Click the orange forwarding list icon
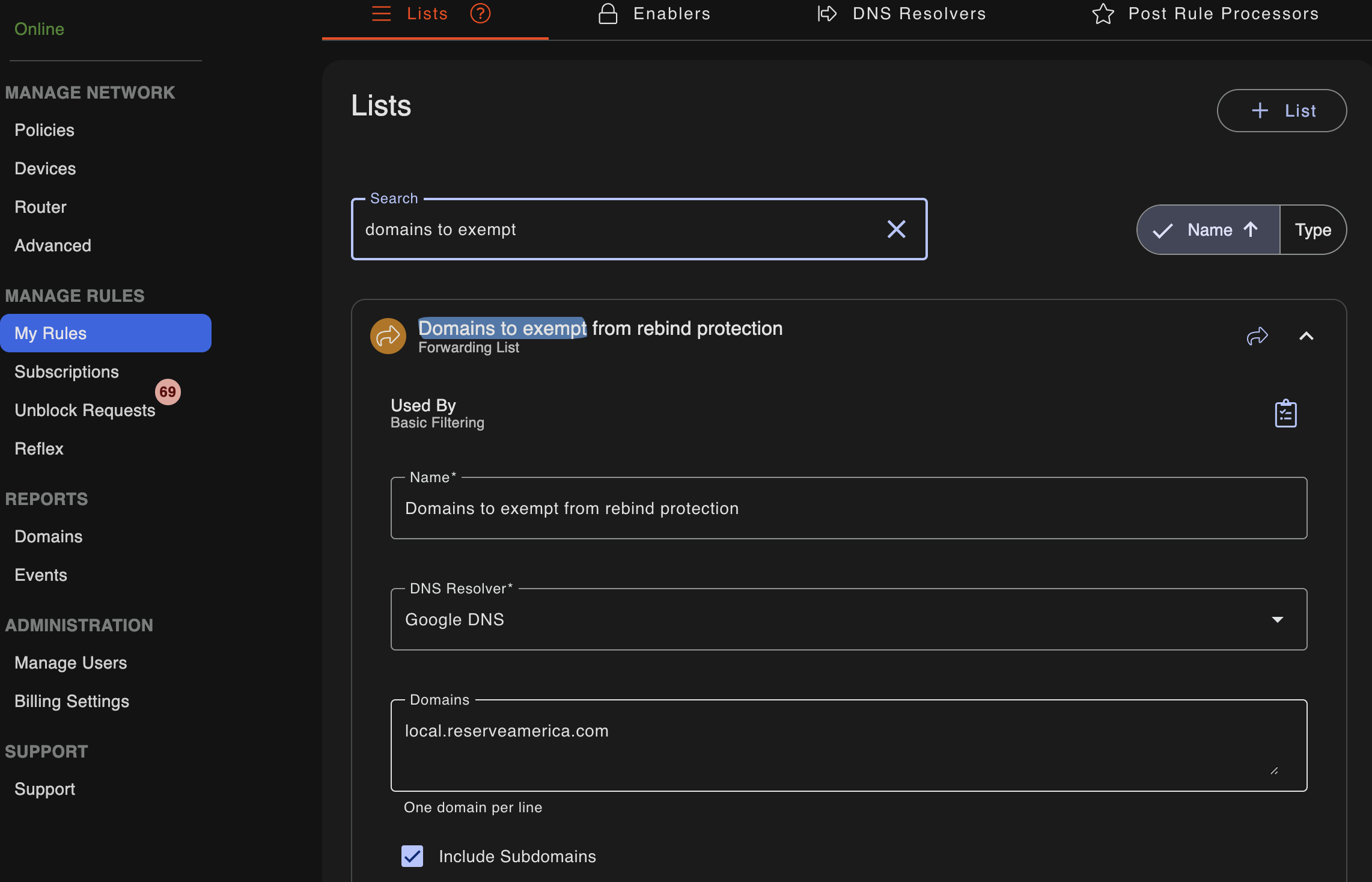The width and height of the screenshot is (1372, 882). click(388, 336)
